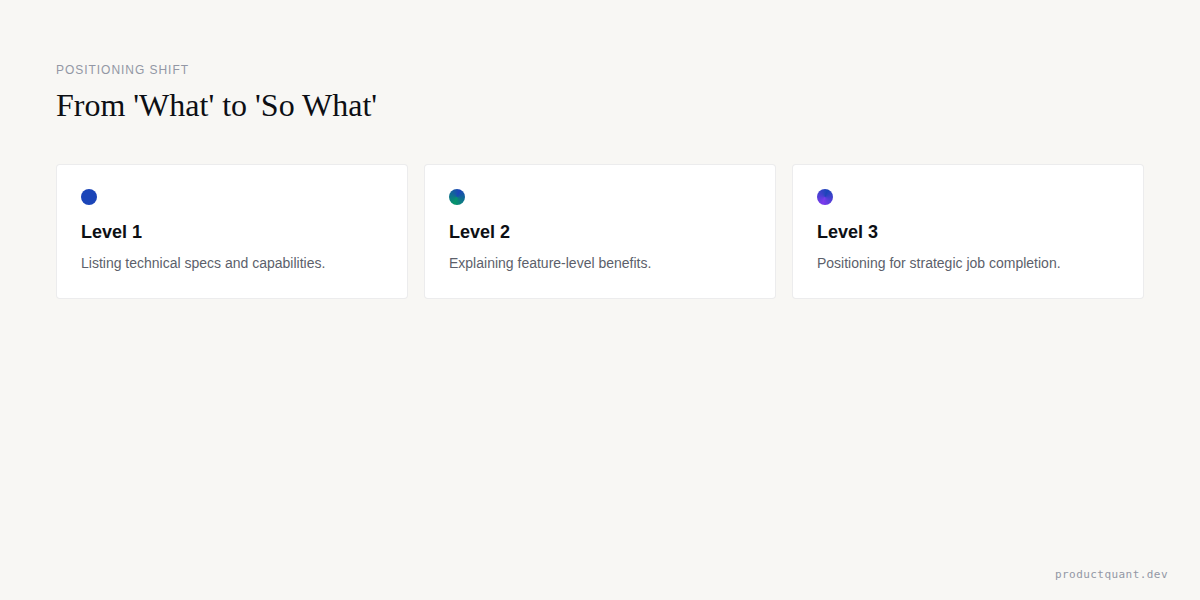The image size is (1200, 600).
Task: Click 'Listing technical specs and capabilities' text
Action: coord(203,263)
